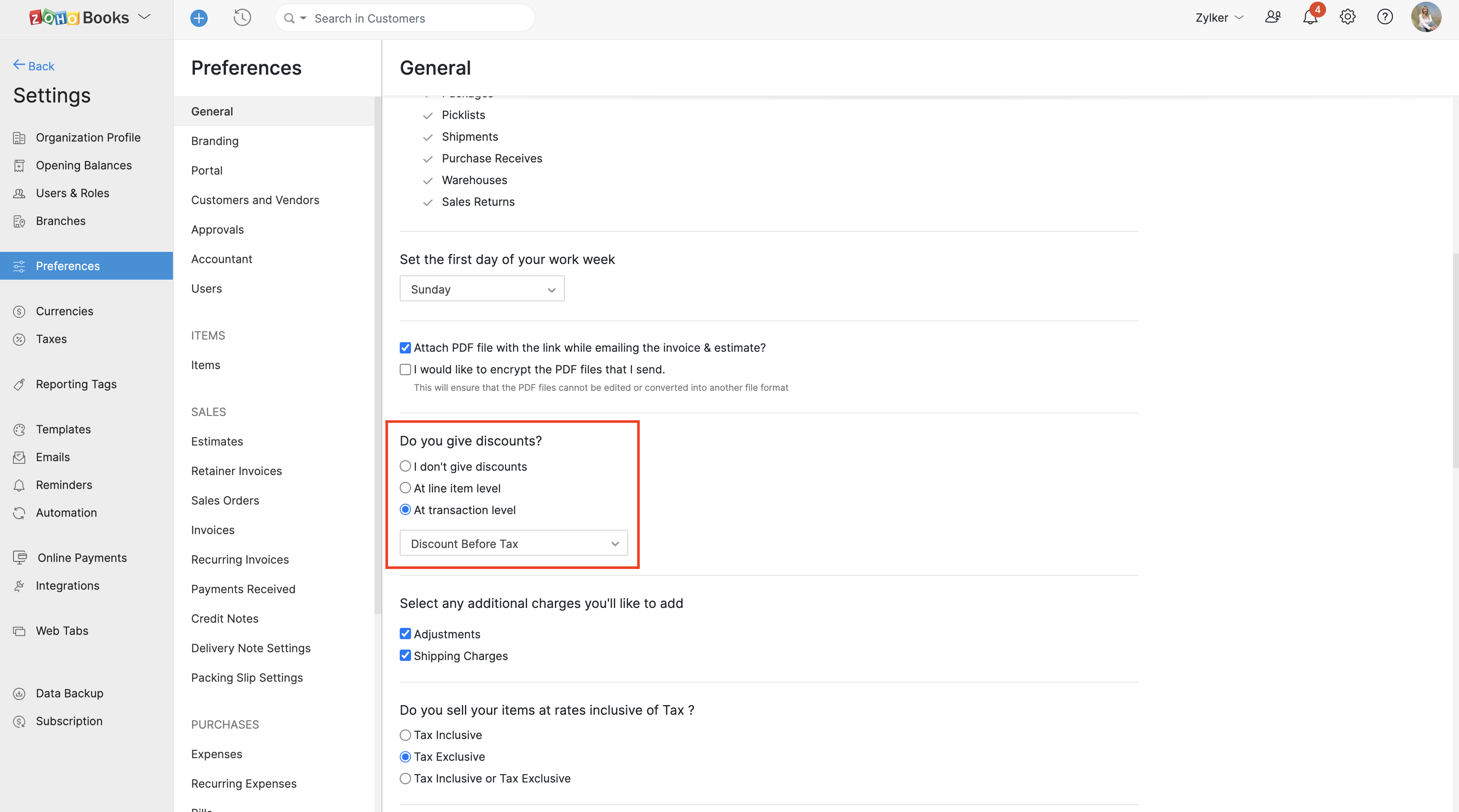This screenshot has width=1459, height=812.
Task: Open the Sunday work week dropdown
Action: coord(481,289)
